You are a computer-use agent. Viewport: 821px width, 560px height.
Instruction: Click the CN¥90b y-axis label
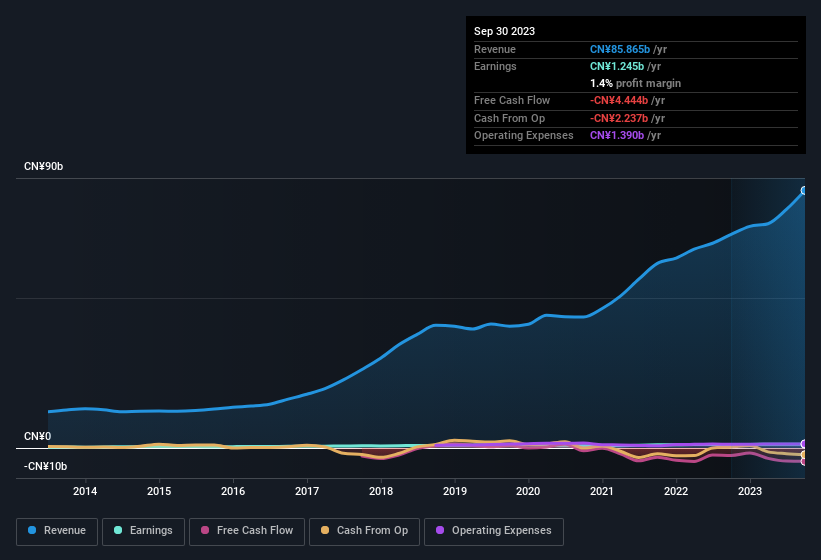43,166
